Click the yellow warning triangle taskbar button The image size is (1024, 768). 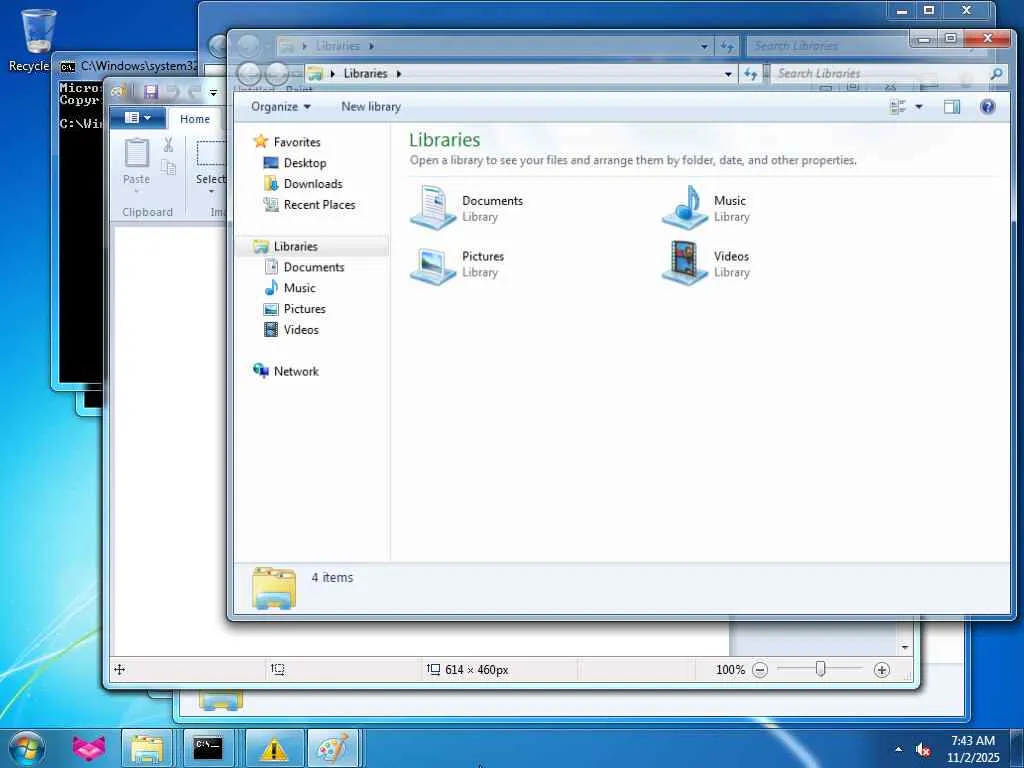click(x=273, y=748)
